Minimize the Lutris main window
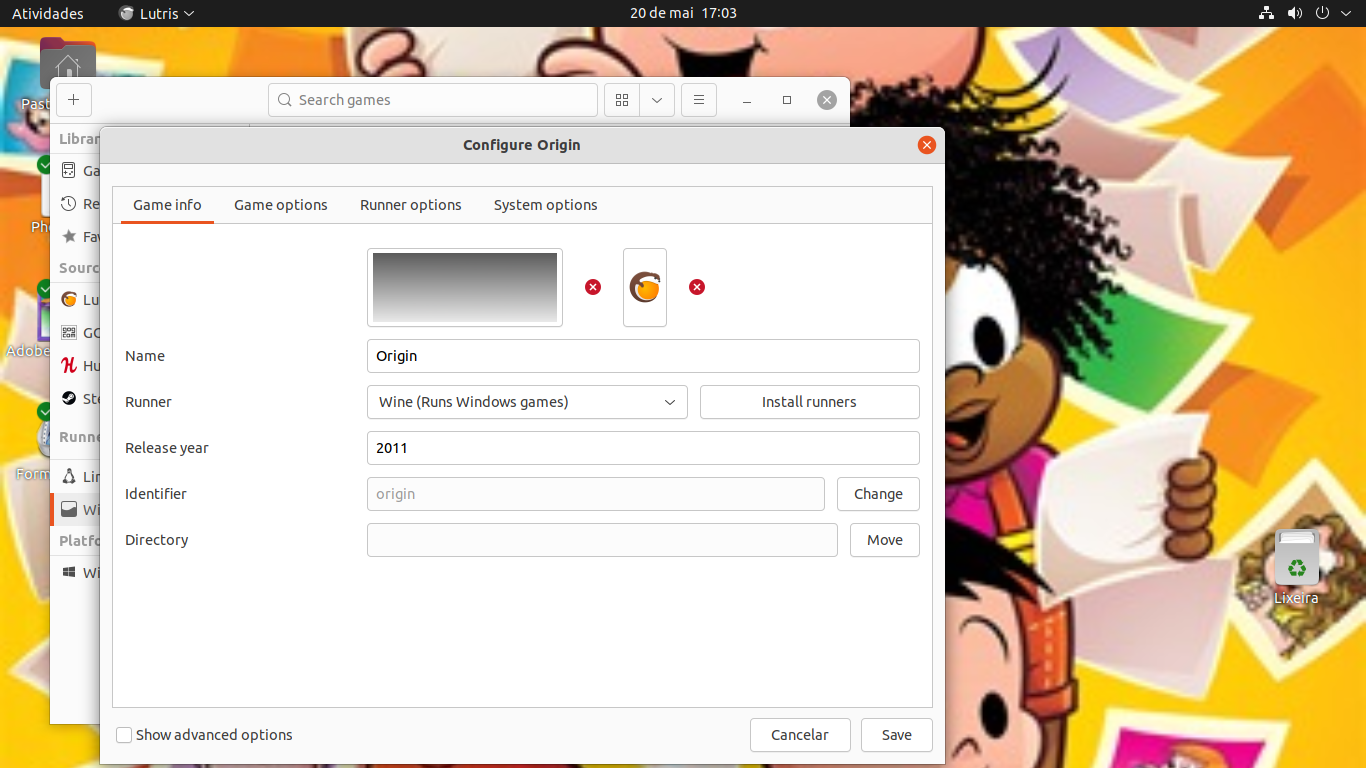This screenshot has height=768, width=1366. pos(747,100)
